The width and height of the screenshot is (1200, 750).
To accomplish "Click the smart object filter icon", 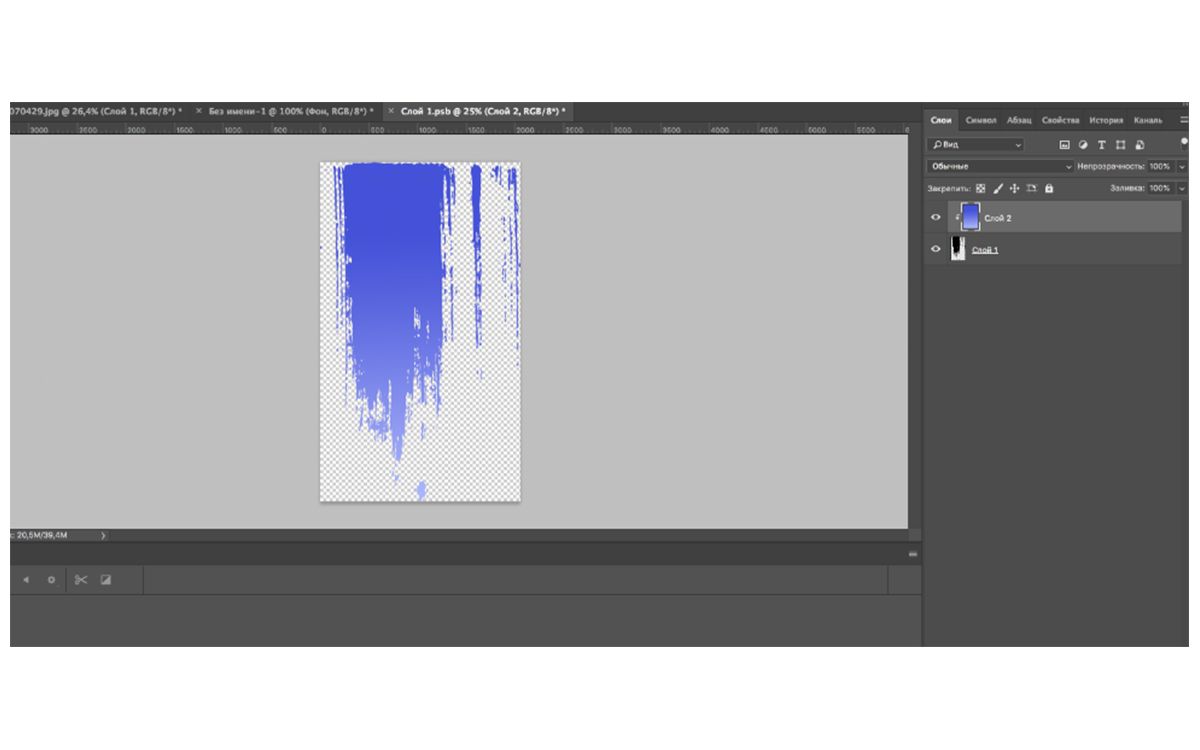I will [1140, 145].
